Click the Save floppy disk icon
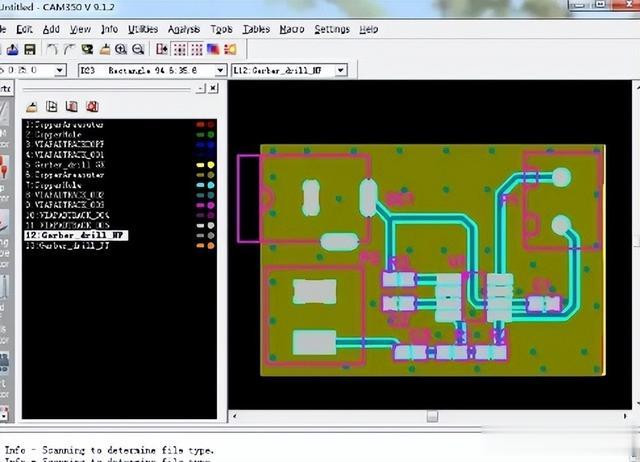 [30, 49]
